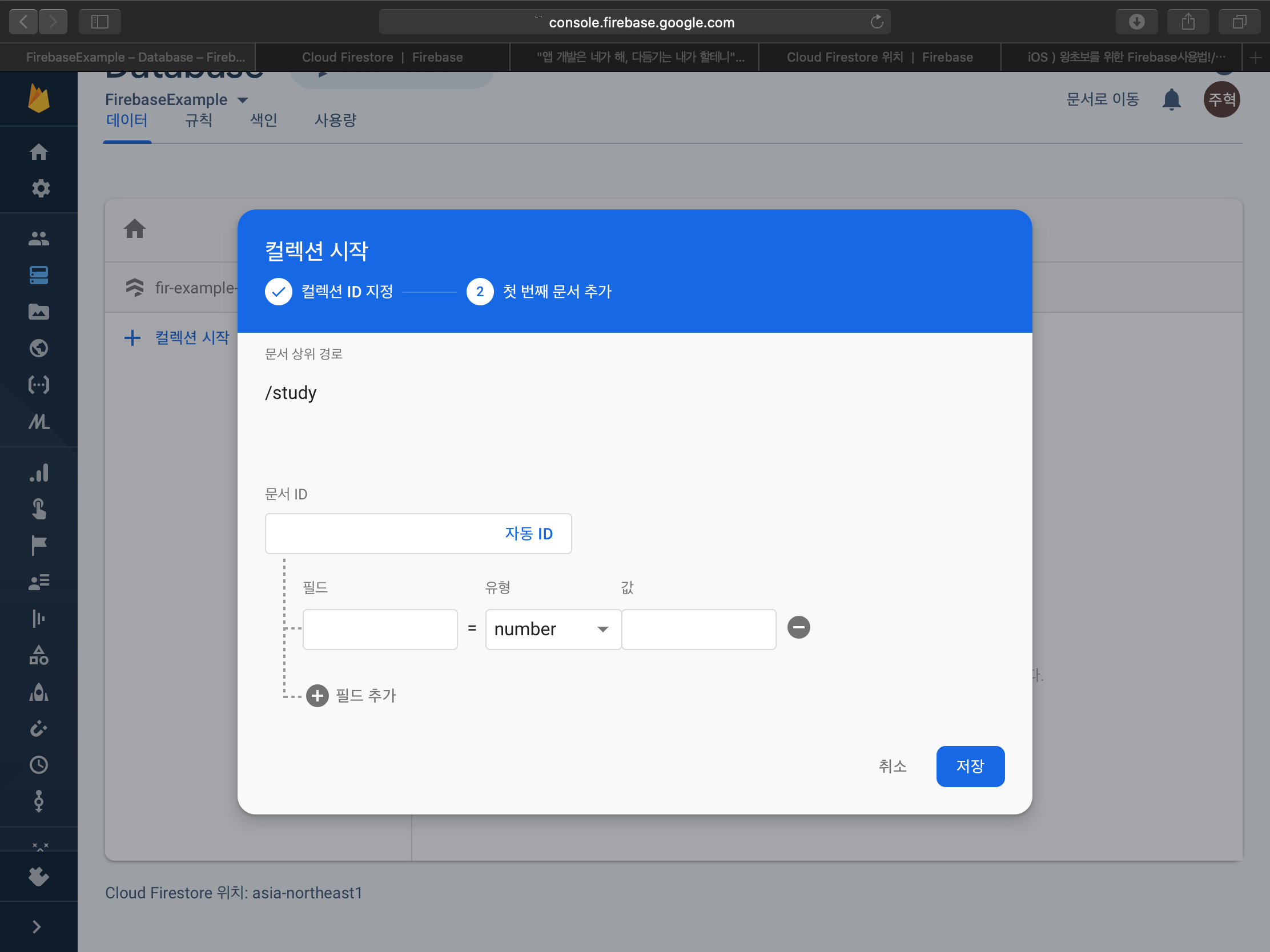Click the Firebase logo icon
1270x952 pixels.
[x=38, y=98]
